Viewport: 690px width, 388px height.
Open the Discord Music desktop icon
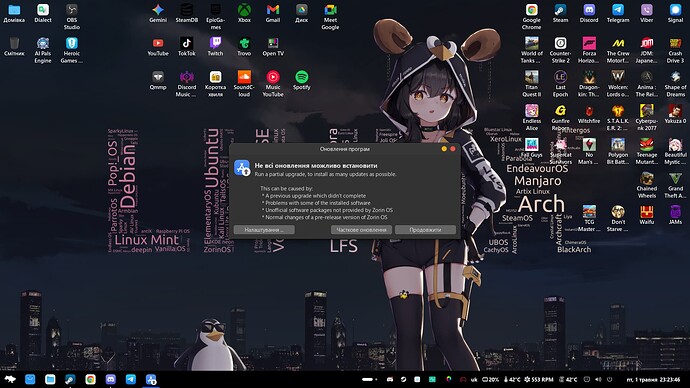point(187,84)
